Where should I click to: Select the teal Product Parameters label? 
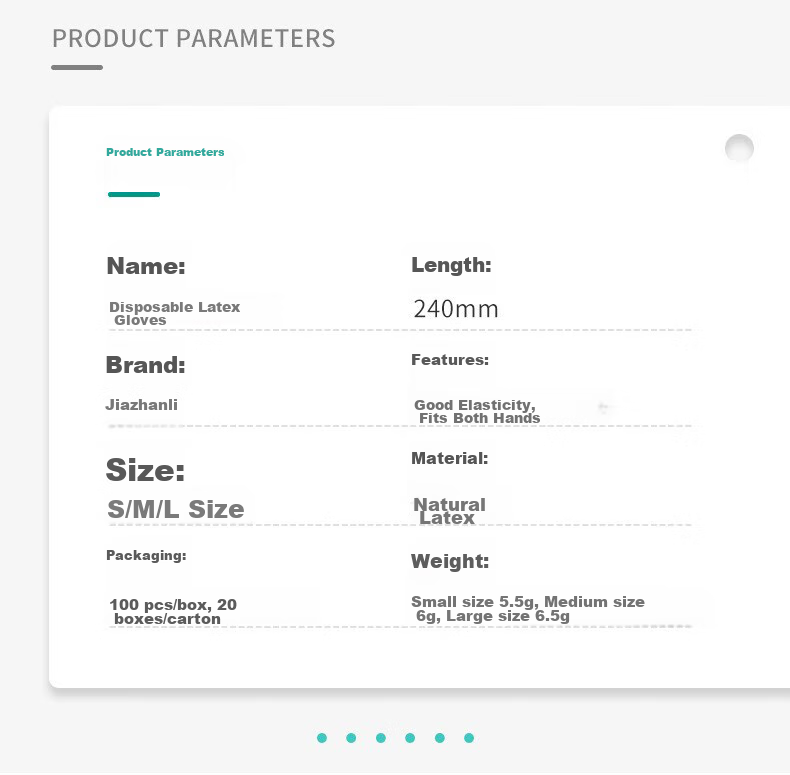point(165,152)
